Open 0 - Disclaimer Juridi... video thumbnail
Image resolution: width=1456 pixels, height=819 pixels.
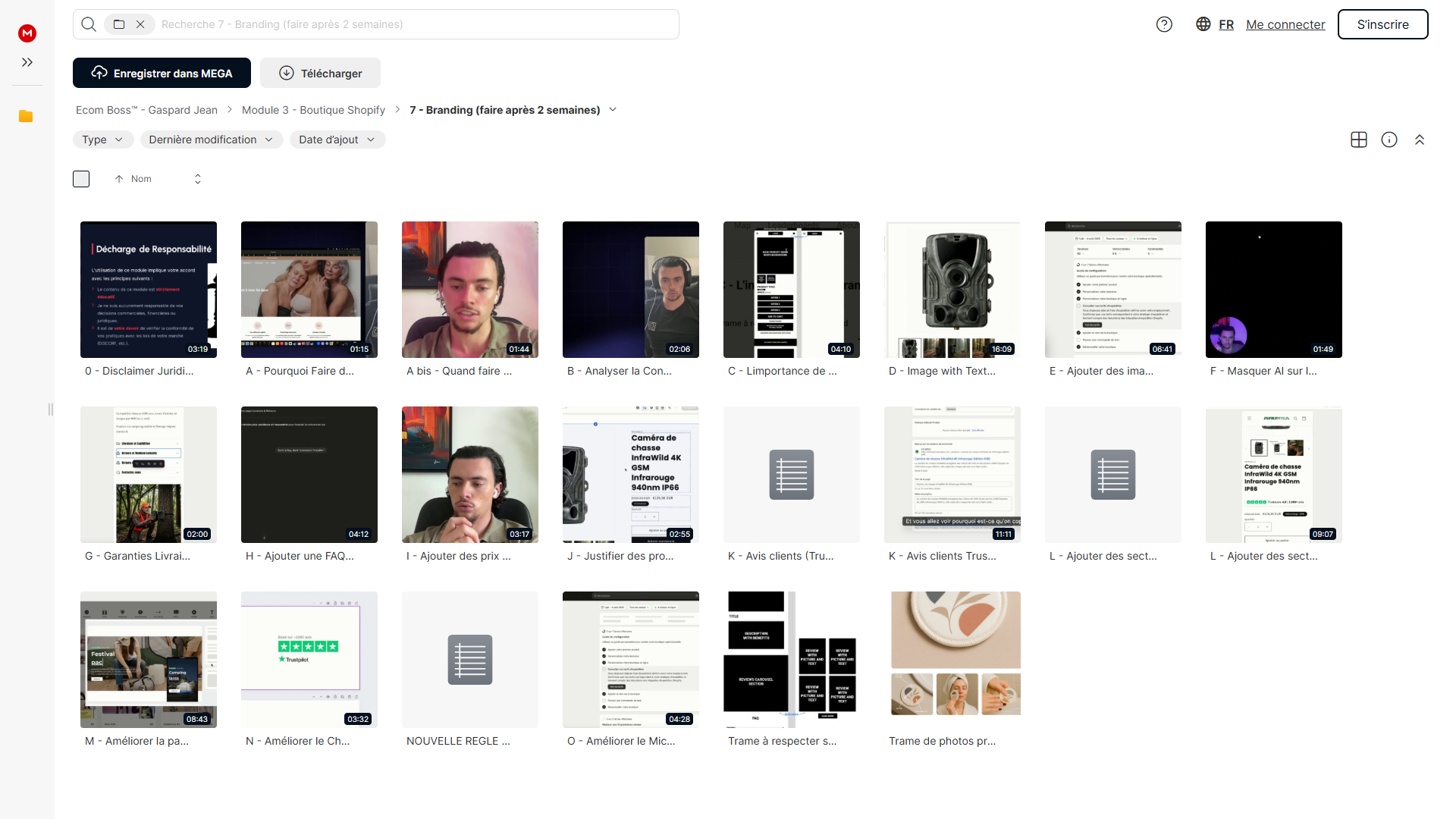(x=149, y=290)
